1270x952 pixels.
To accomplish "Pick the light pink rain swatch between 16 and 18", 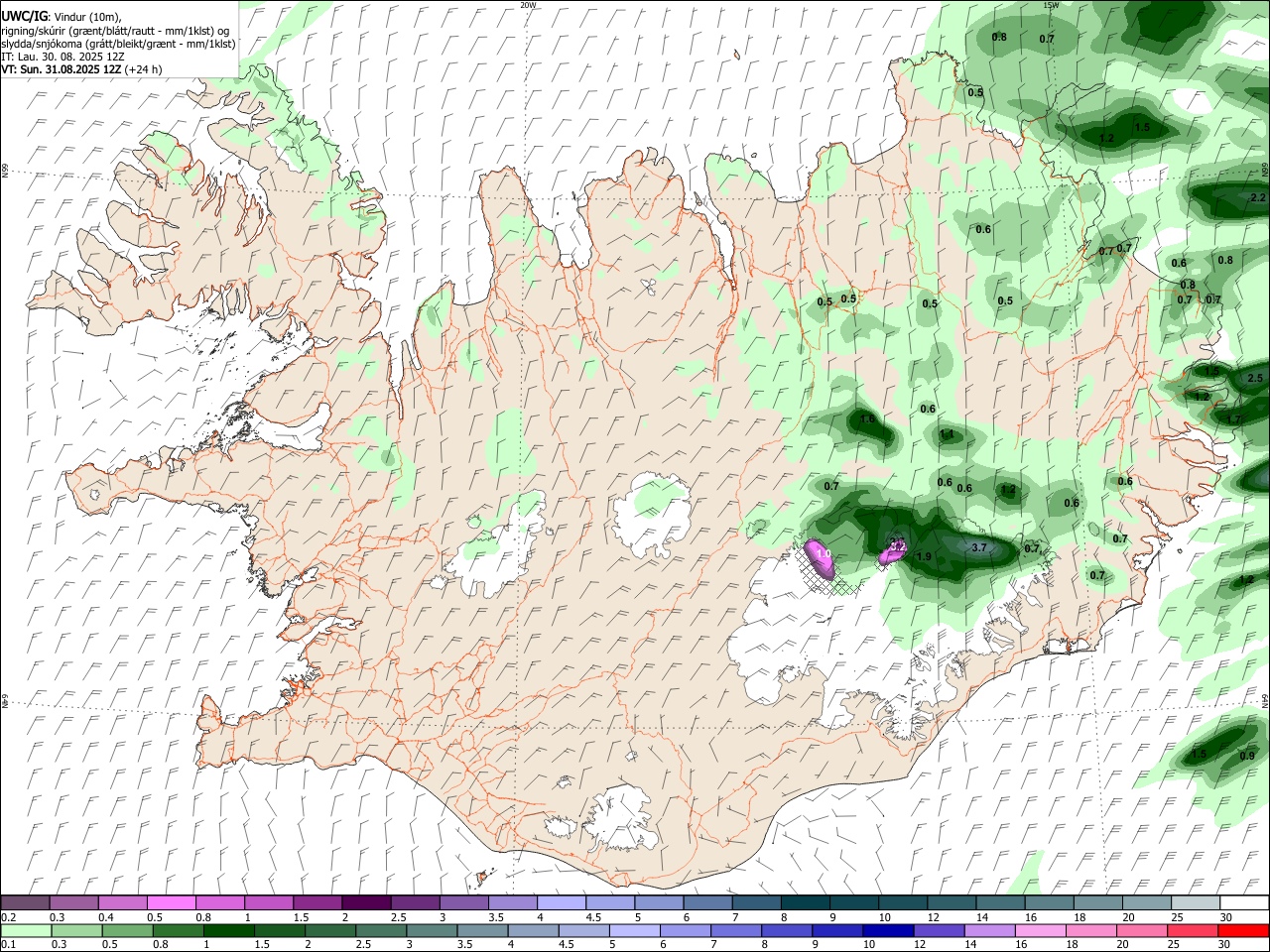I will coord(1041,931).
